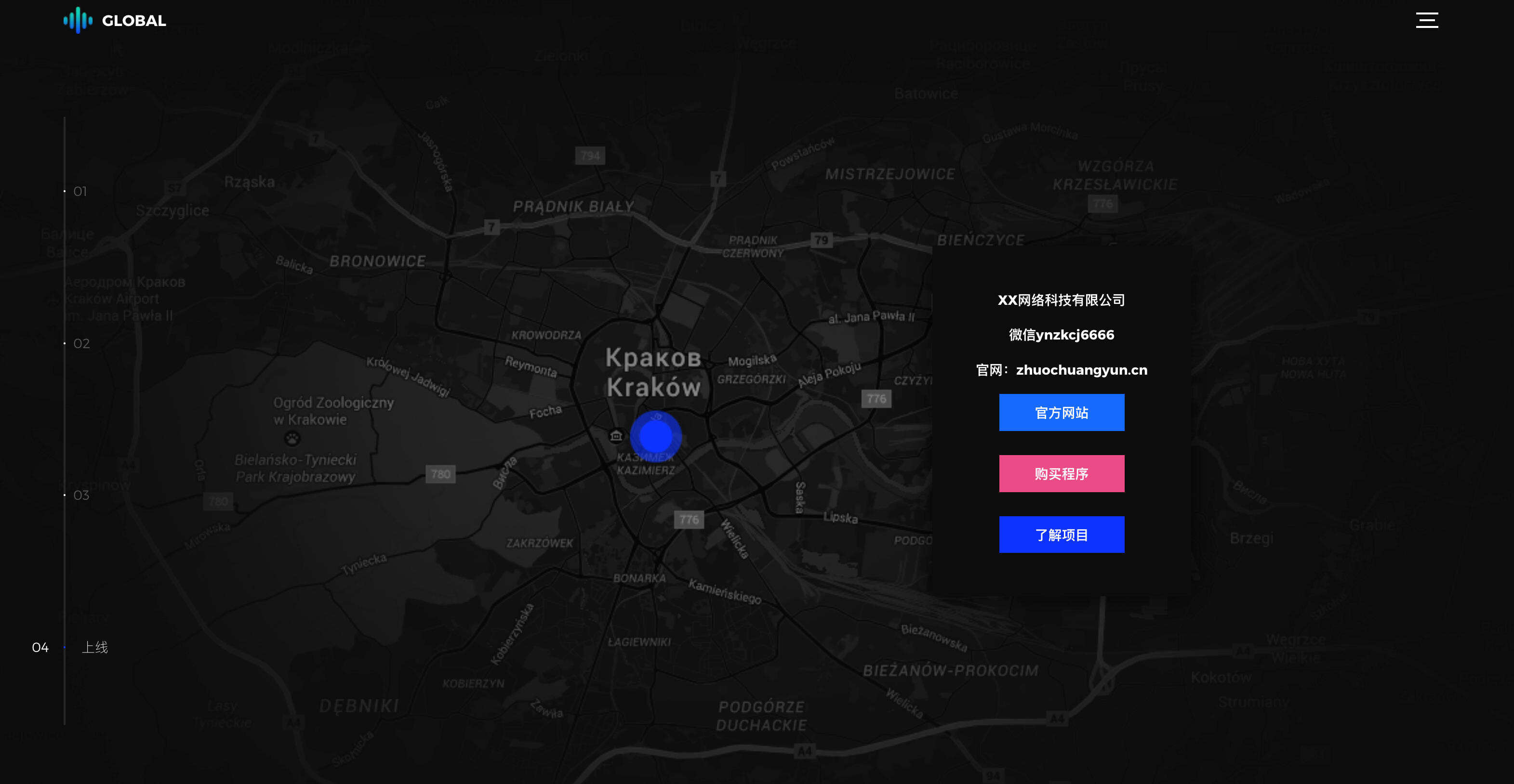The height and width of the screenshot is (784, 1514).
Task: Click the blue location marker on Kraków
Action: 655,436
